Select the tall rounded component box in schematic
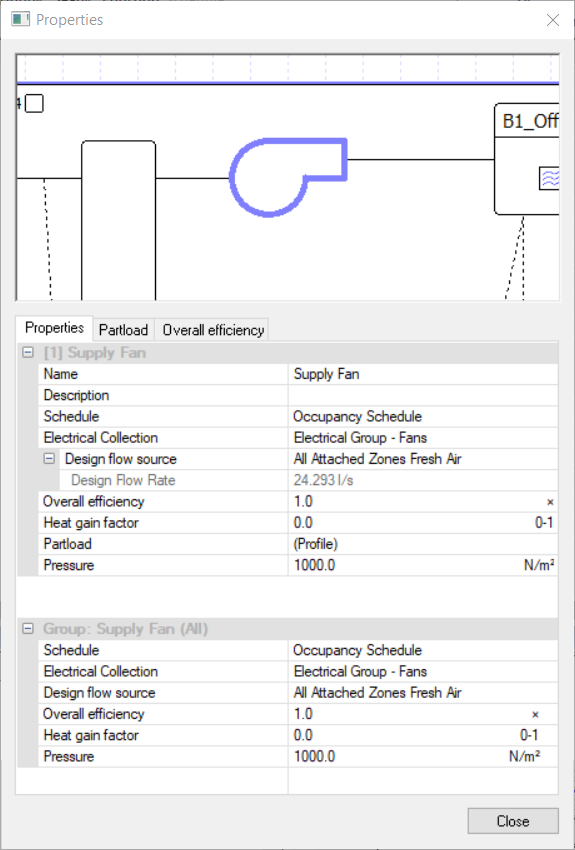The image size is (575, 850). [x=119, y=220]
